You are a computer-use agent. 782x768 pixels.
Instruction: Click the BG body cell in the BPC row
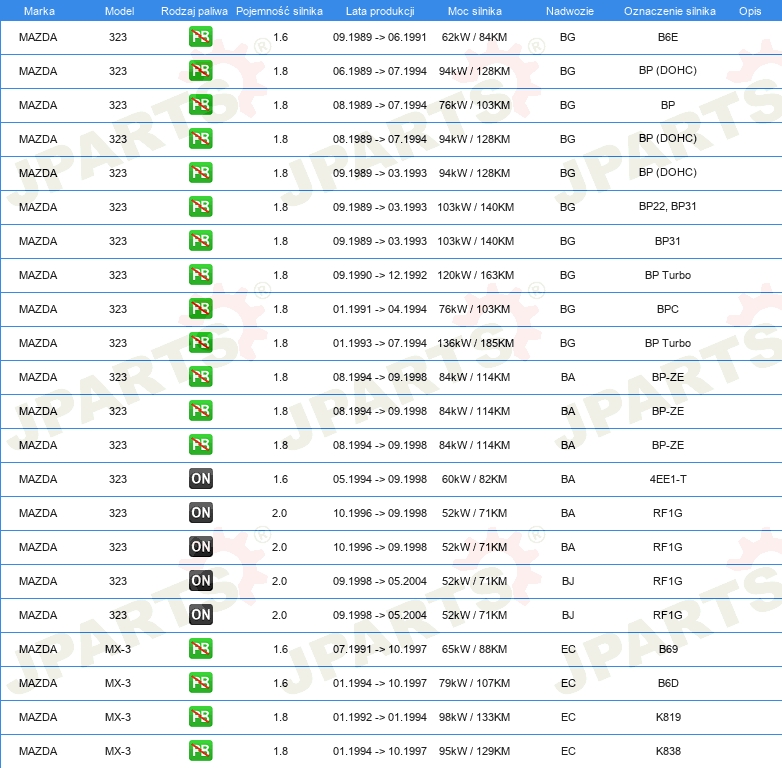coord(568,309)
